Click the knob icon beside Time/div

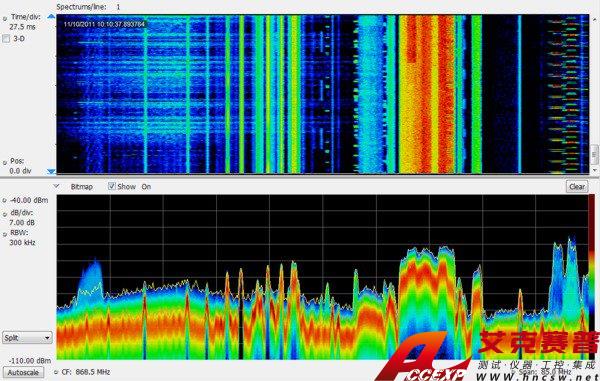pos(5,18)
